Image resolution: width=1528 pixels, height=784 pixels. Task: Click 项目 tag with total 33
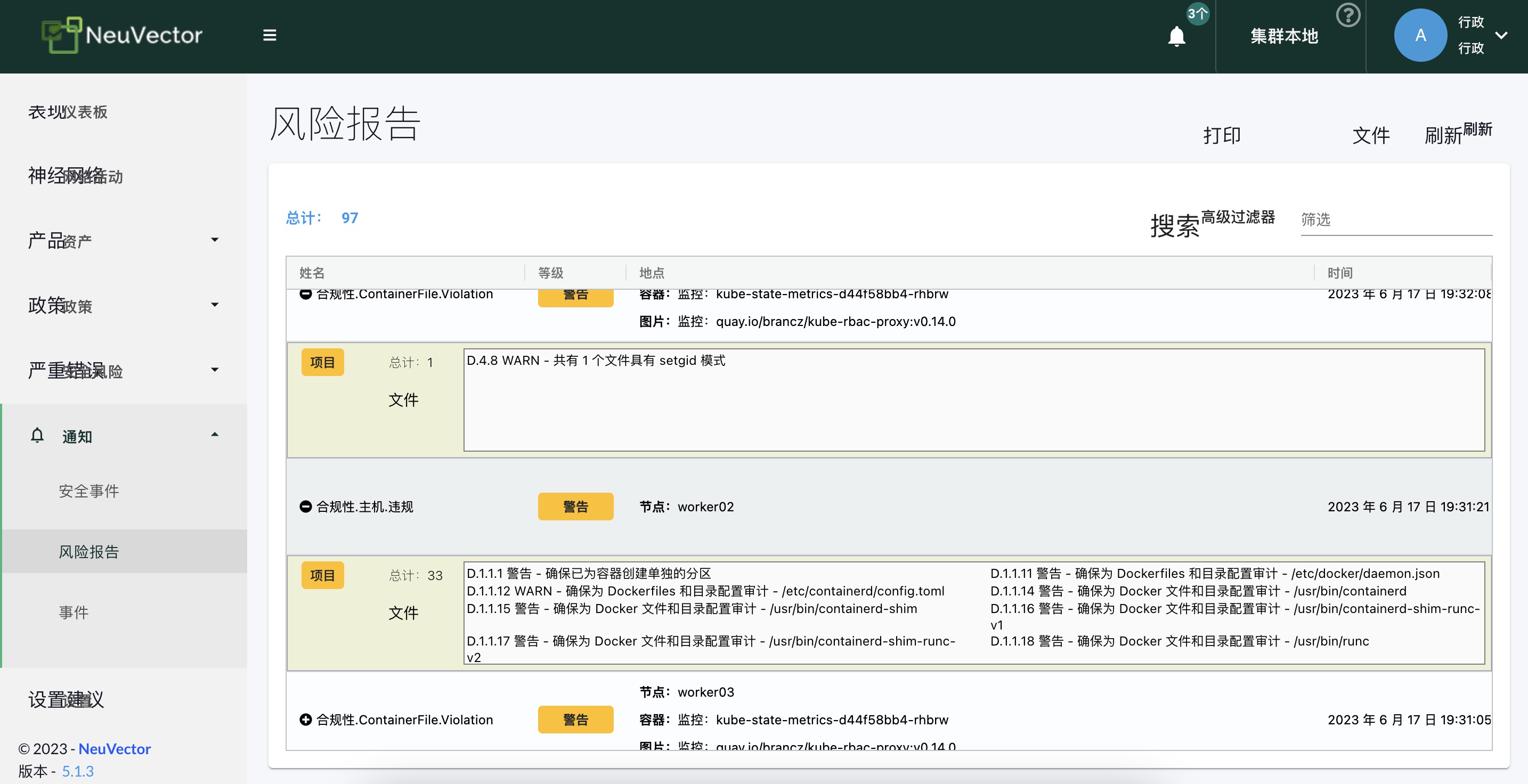(x=323, y=575)
